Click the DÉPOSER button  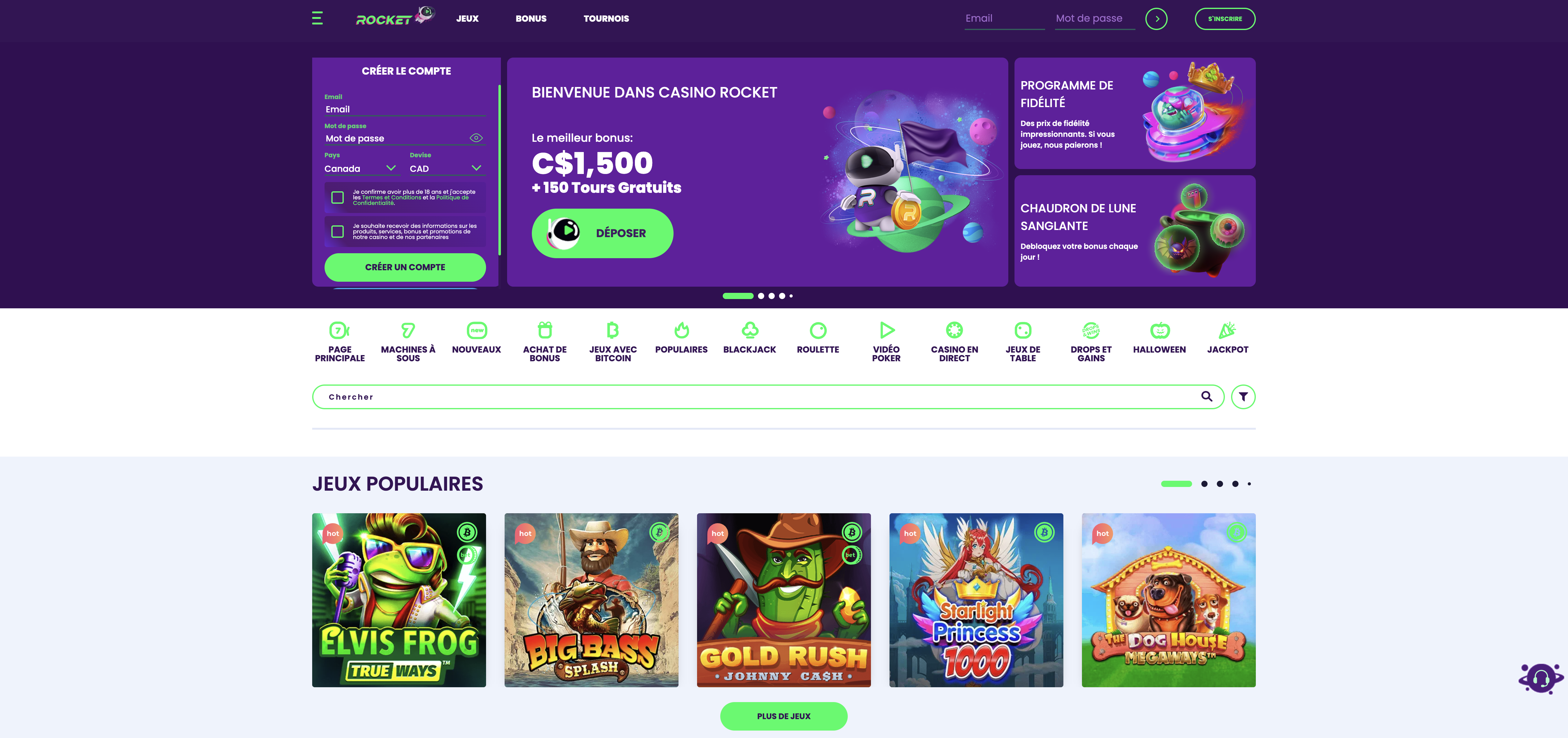602,233
